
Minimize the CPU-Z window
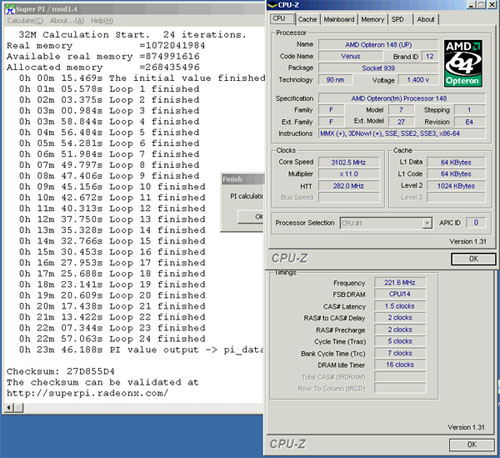point(471,5)
